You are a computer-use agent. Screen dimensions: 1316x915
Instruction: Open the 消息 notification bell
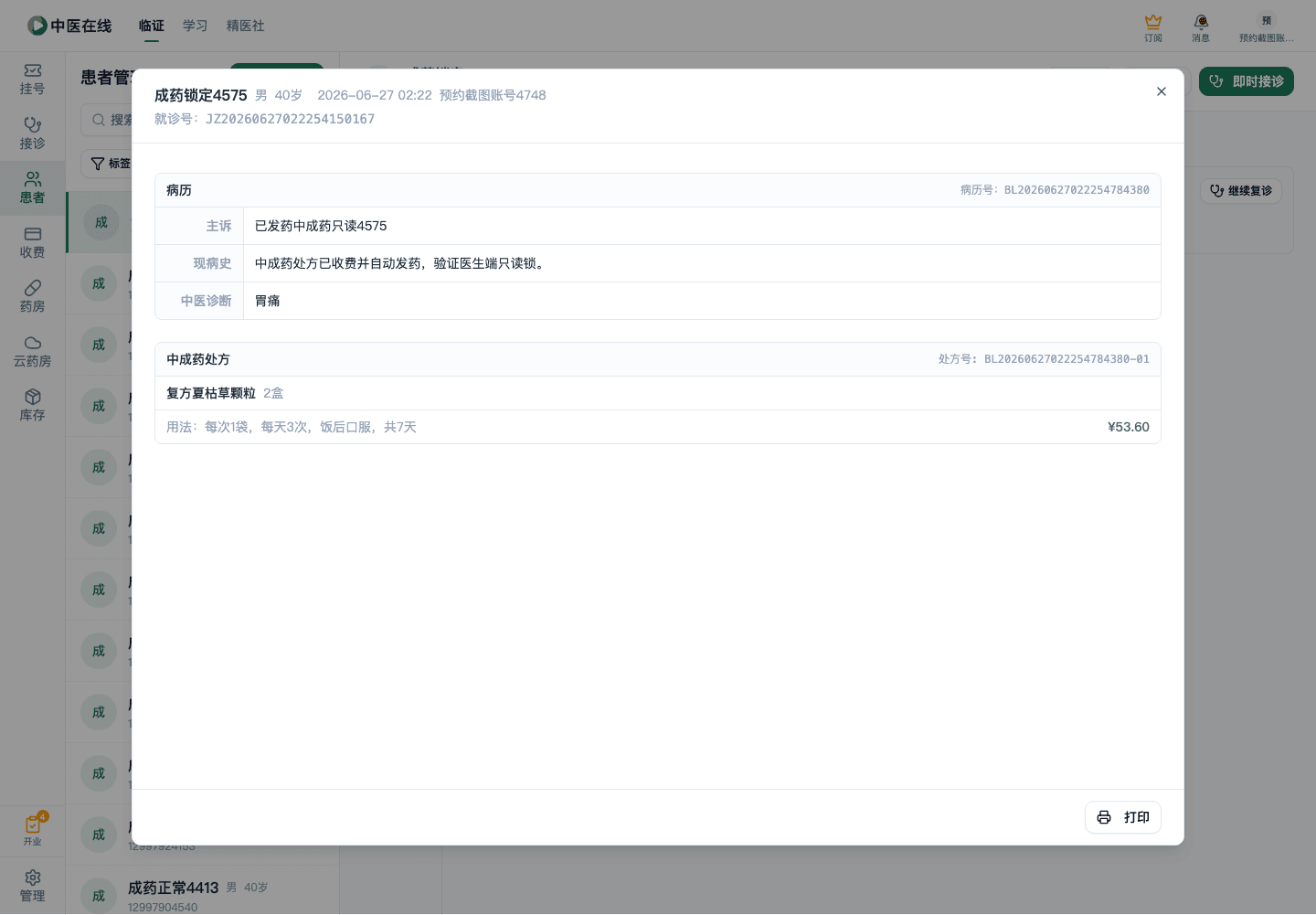click(x=1201, y=27)
